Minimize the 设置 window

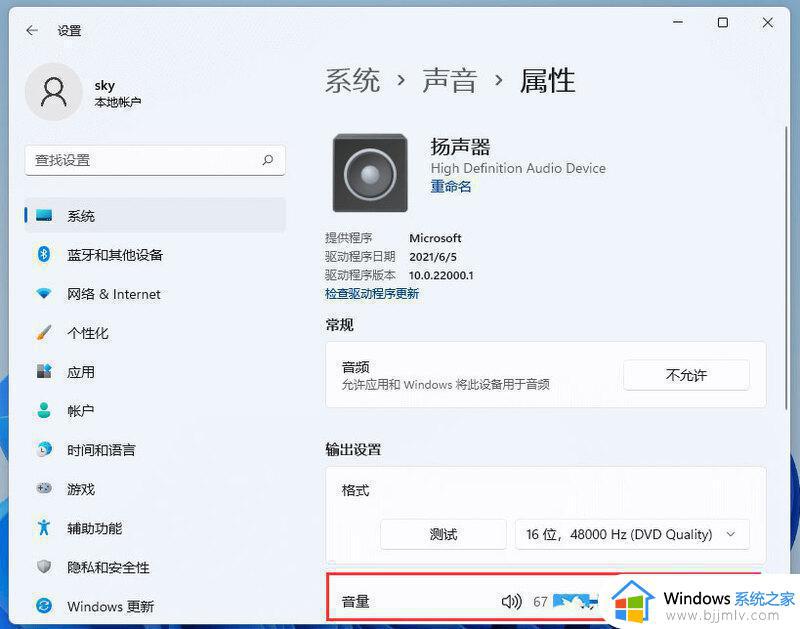pos(678,22)
